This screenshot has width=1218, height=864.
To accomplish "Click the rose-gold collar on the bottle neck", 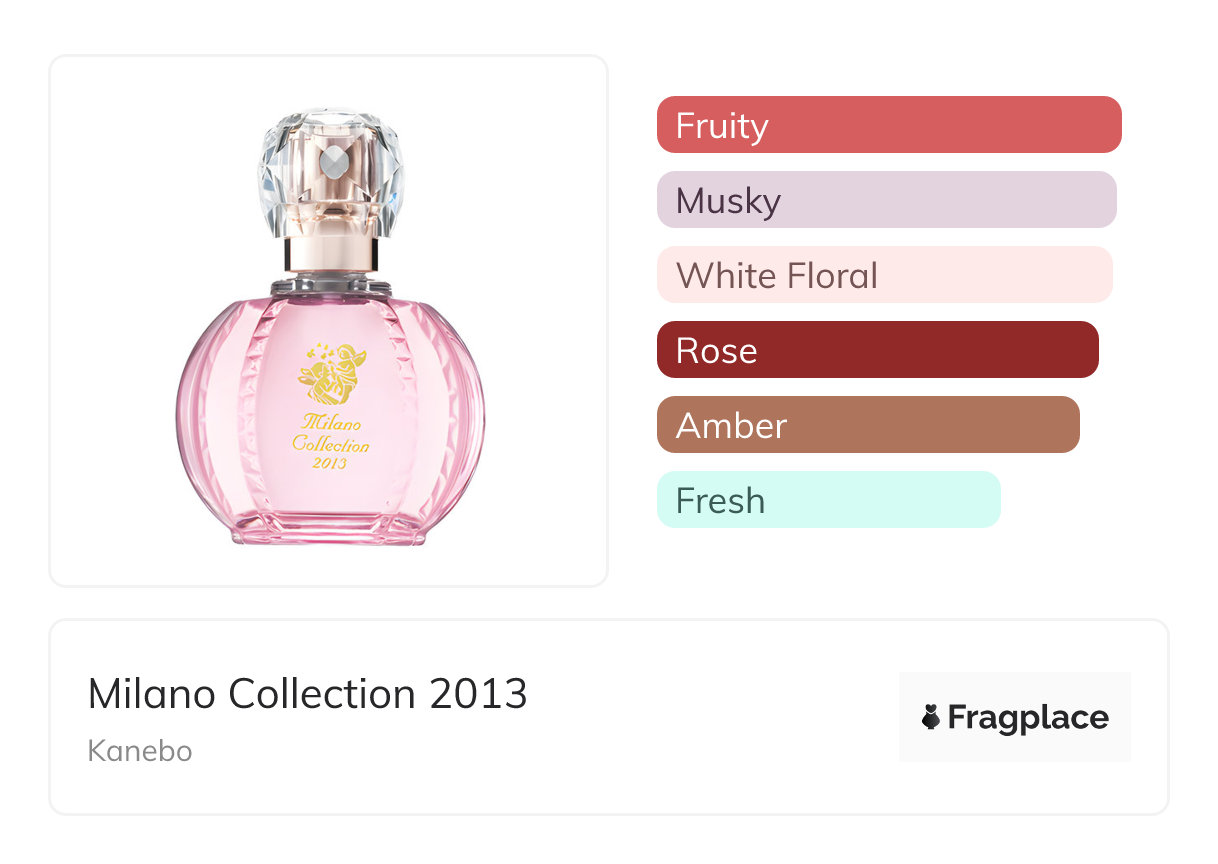I will coord(330,254).
